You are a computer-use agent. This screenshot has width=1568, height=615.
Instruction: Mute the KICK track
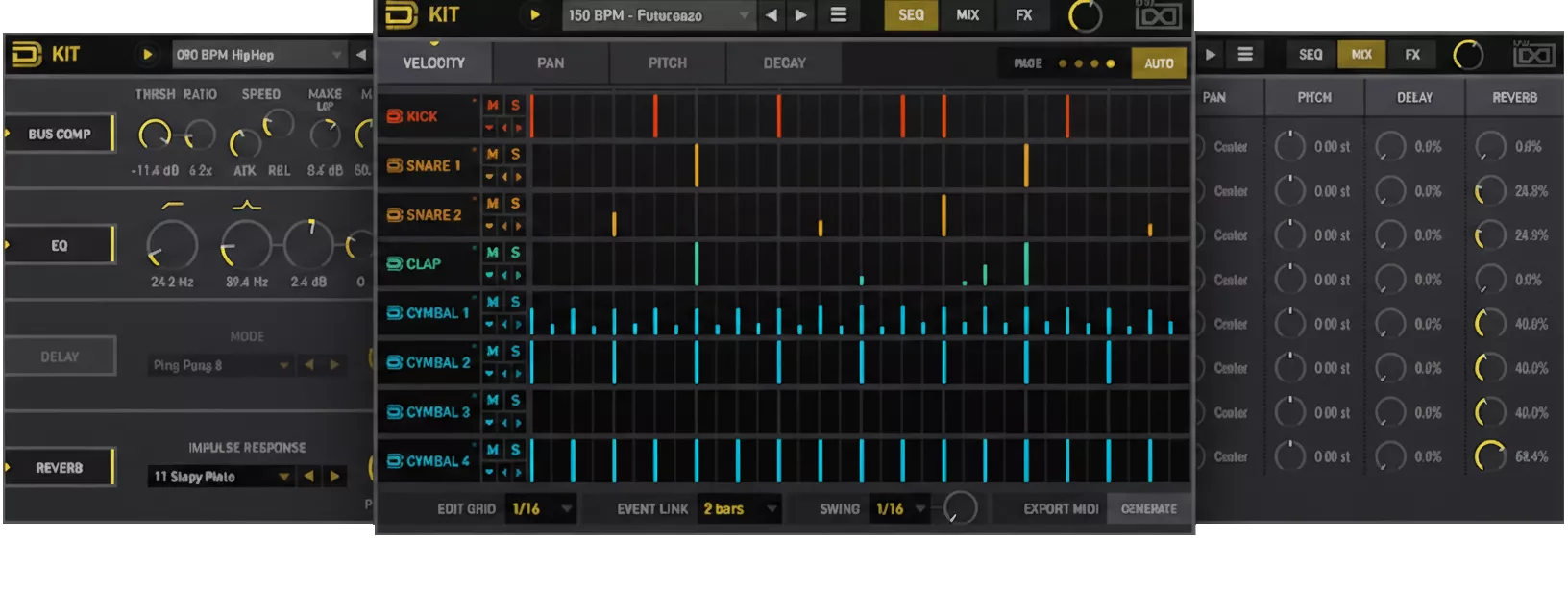493,105
